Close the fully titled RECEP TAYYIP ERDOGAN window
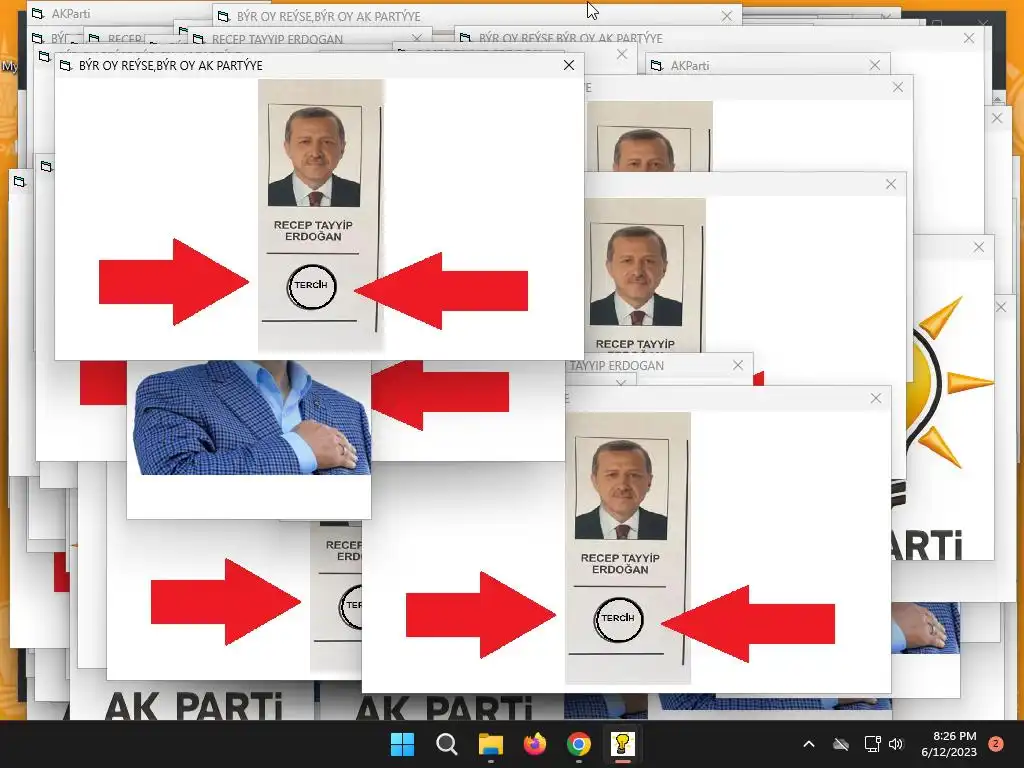1024x768 pixels. tap(417, 39)
